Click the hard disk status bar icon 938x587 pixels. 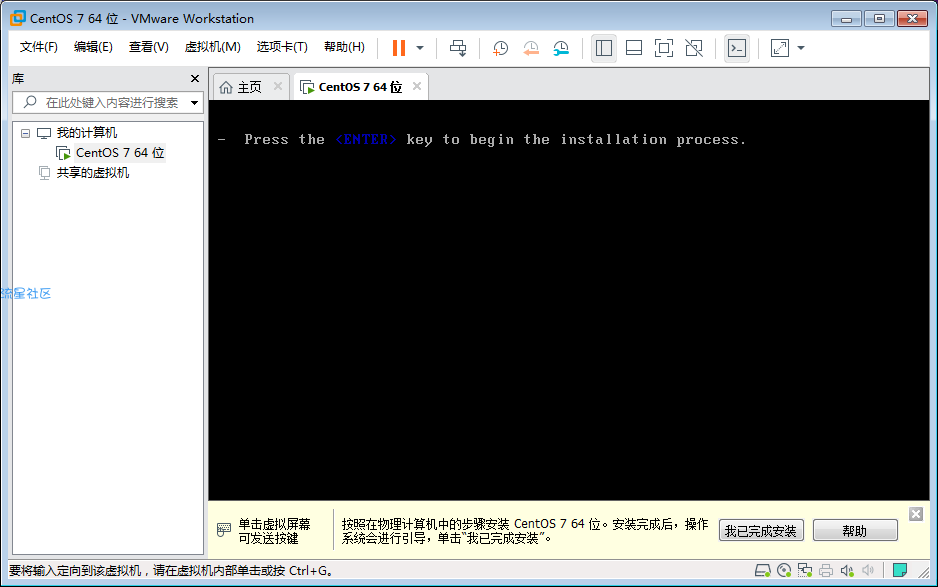[x=762, y=571]
